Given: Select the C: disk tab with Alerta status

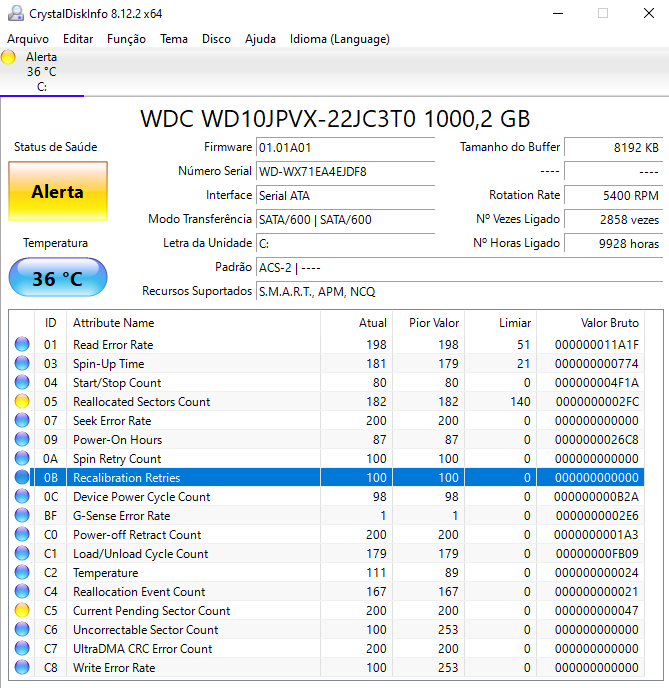Looking at the screenshot, I should click(x=42, y=72).
